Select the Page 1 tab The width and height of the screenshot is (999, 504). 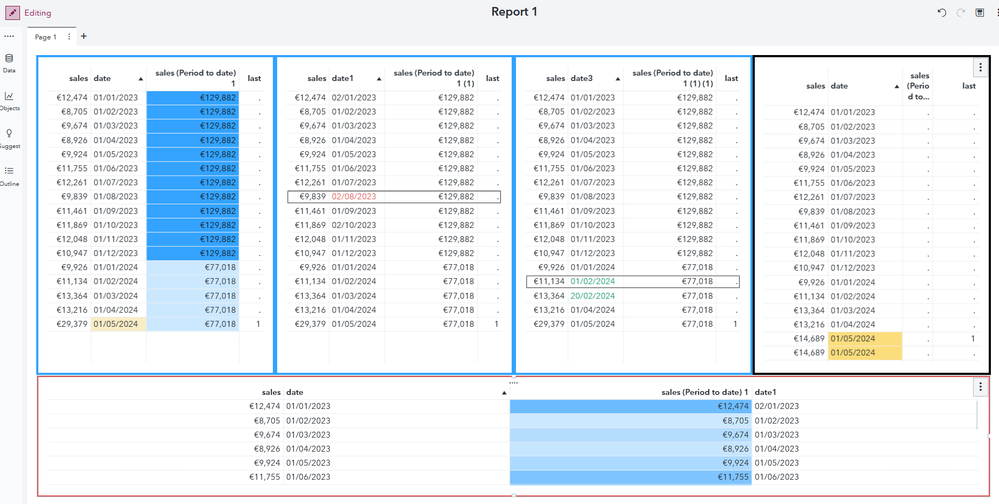click(x=46, y=37)
